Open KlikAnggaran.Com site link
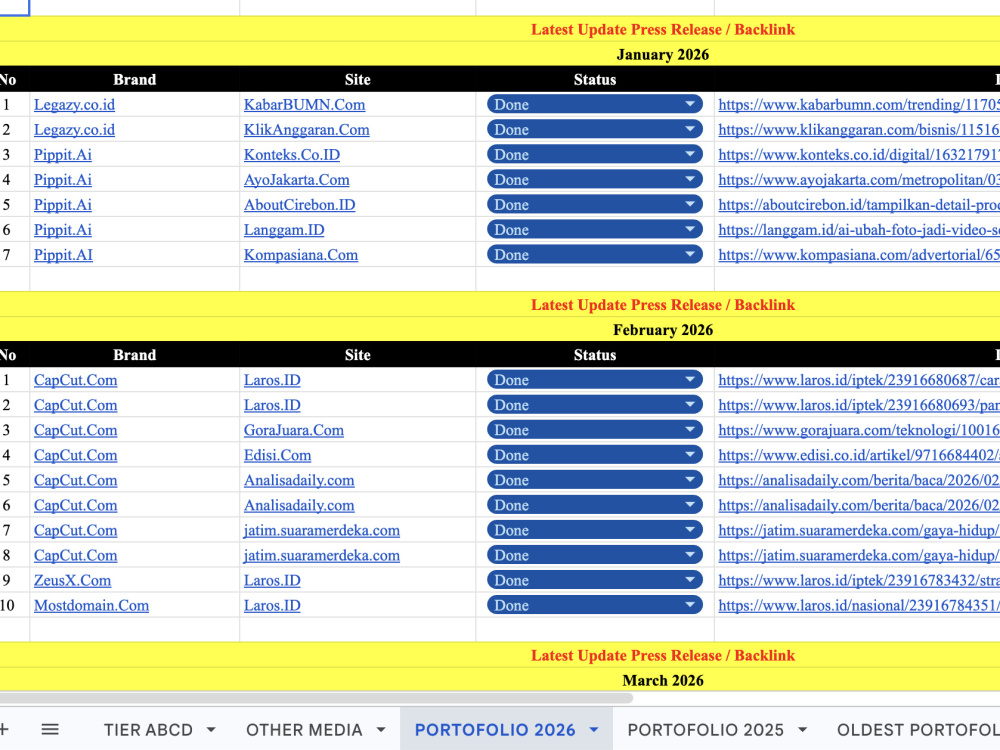Screen dimensions: 1000x750 [x=306, y=129]
